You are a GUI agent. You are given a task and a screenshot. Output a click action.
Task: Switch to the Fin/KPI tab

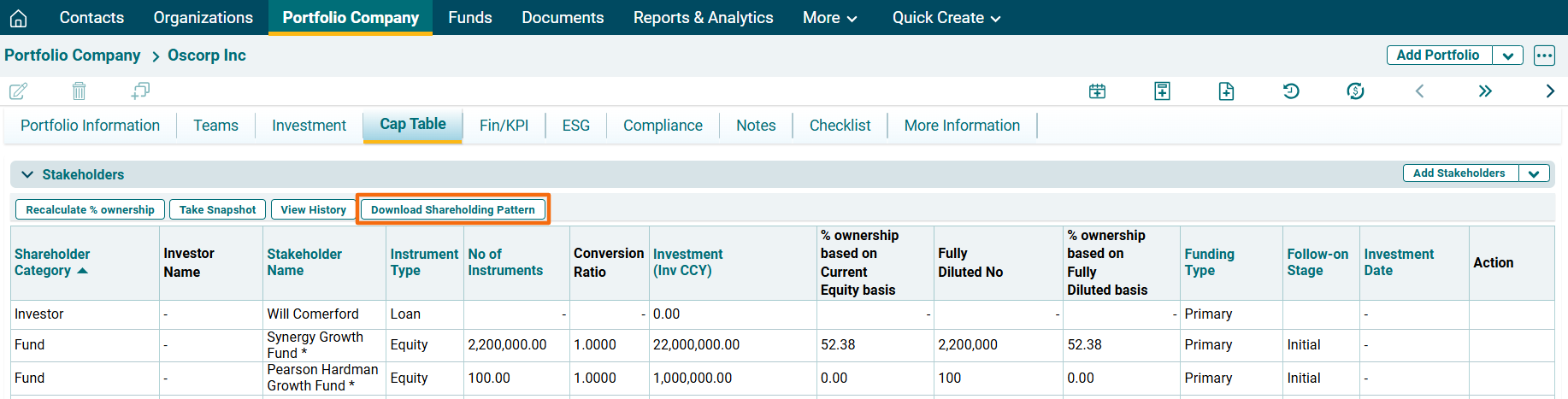504,126
